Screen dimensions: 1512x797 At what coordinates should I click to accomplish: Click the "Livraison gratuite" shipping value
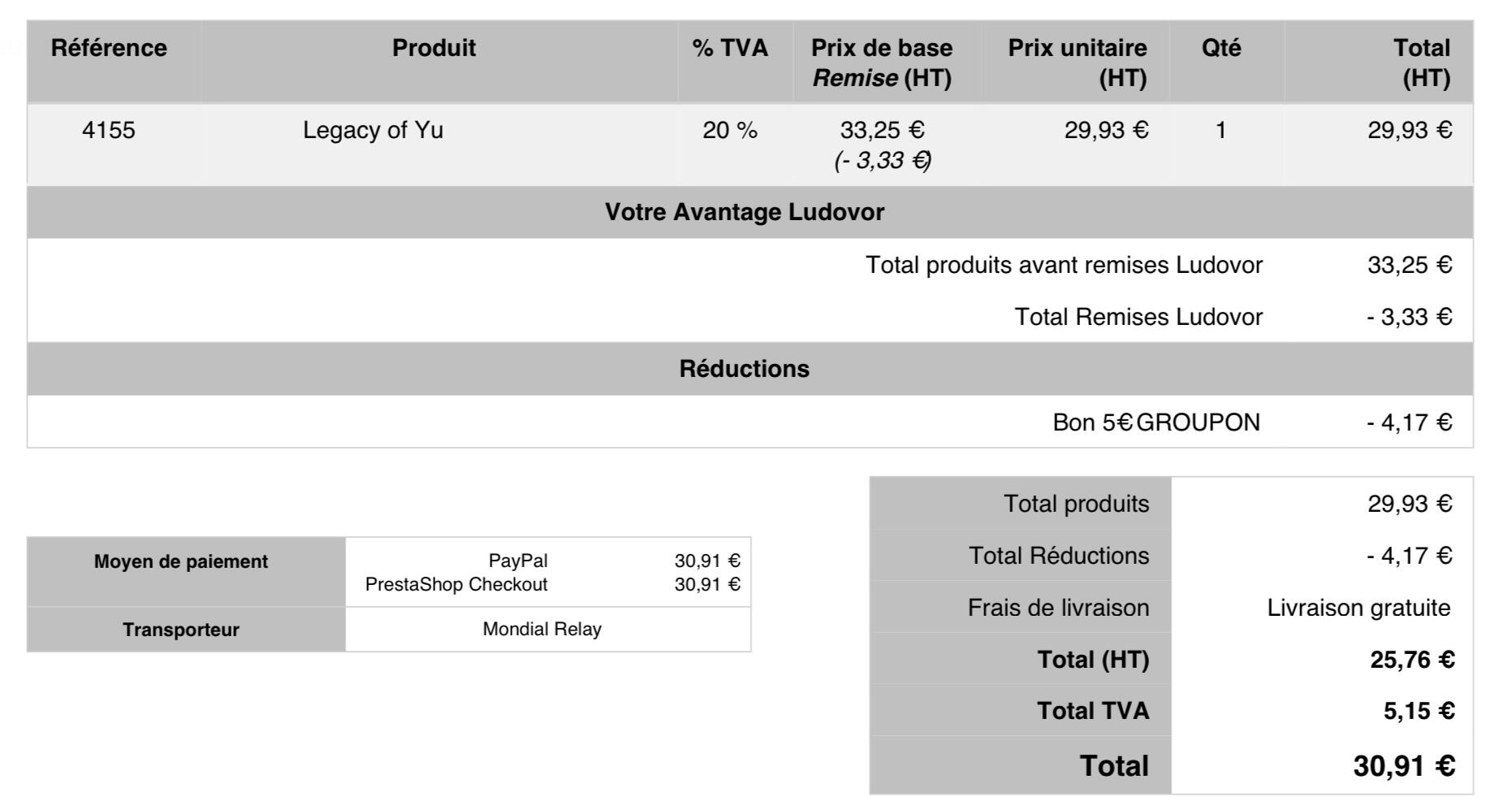(1358, 609)
